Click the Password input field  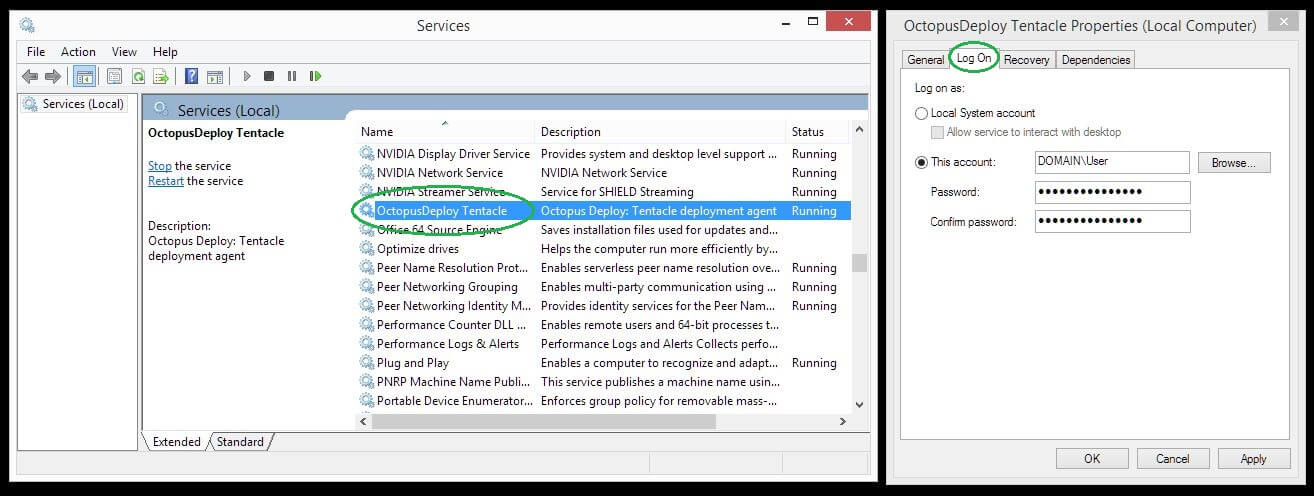pyautogui.click(x=1112, y=192)
